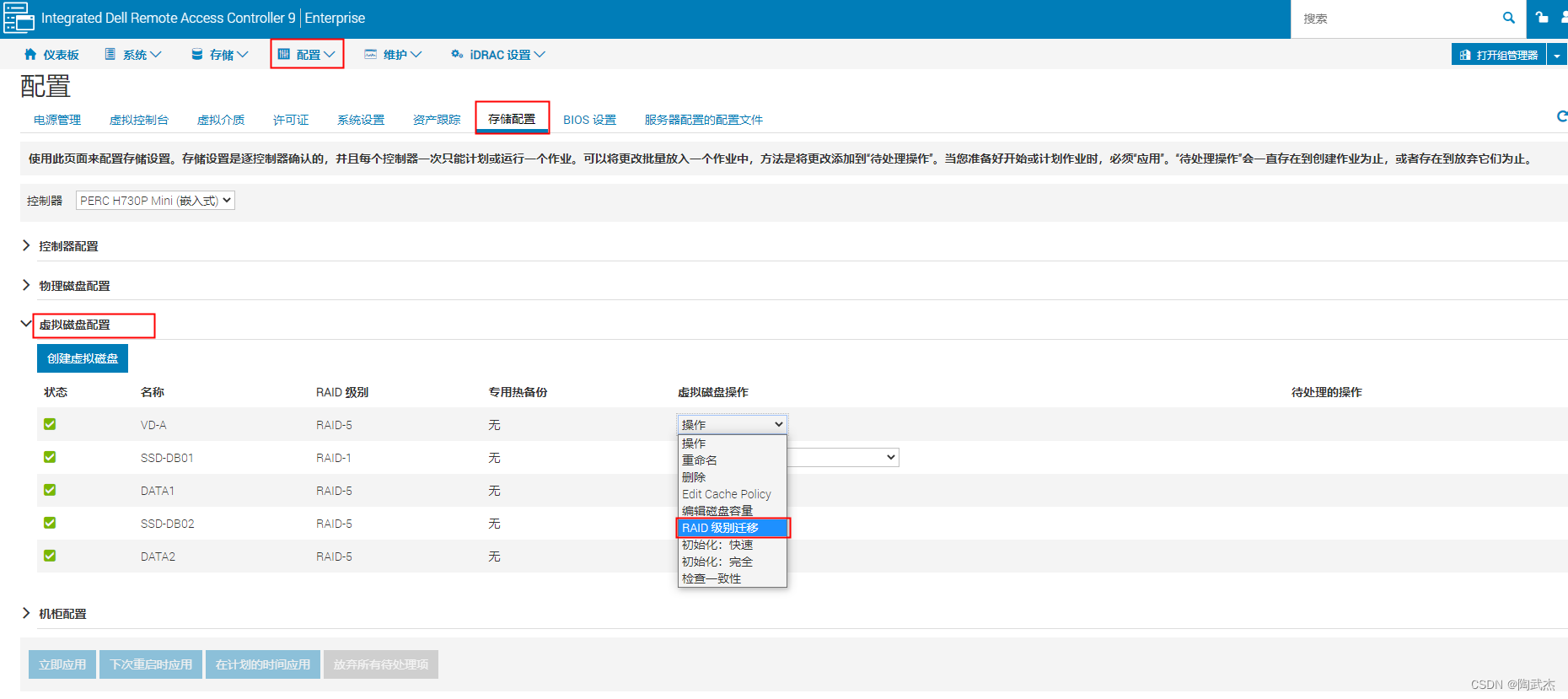This screenshot has width=1568, height=699.
Task: Choose Edit Cache Policy option
Action: [x=732, y=494]
